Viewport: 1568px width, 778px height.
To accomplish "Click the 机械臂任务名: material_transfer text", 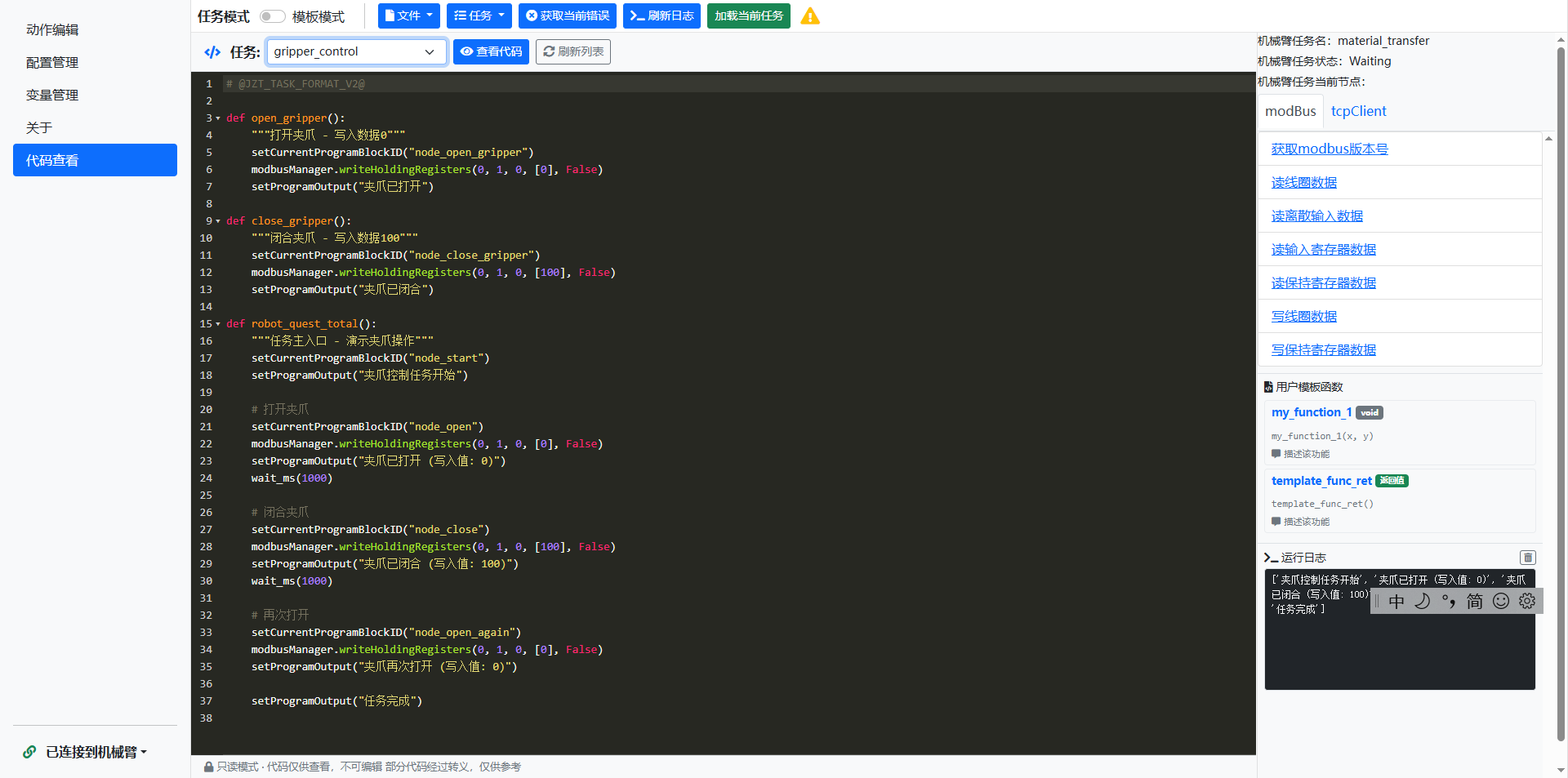I will [x=1343, y=41].
